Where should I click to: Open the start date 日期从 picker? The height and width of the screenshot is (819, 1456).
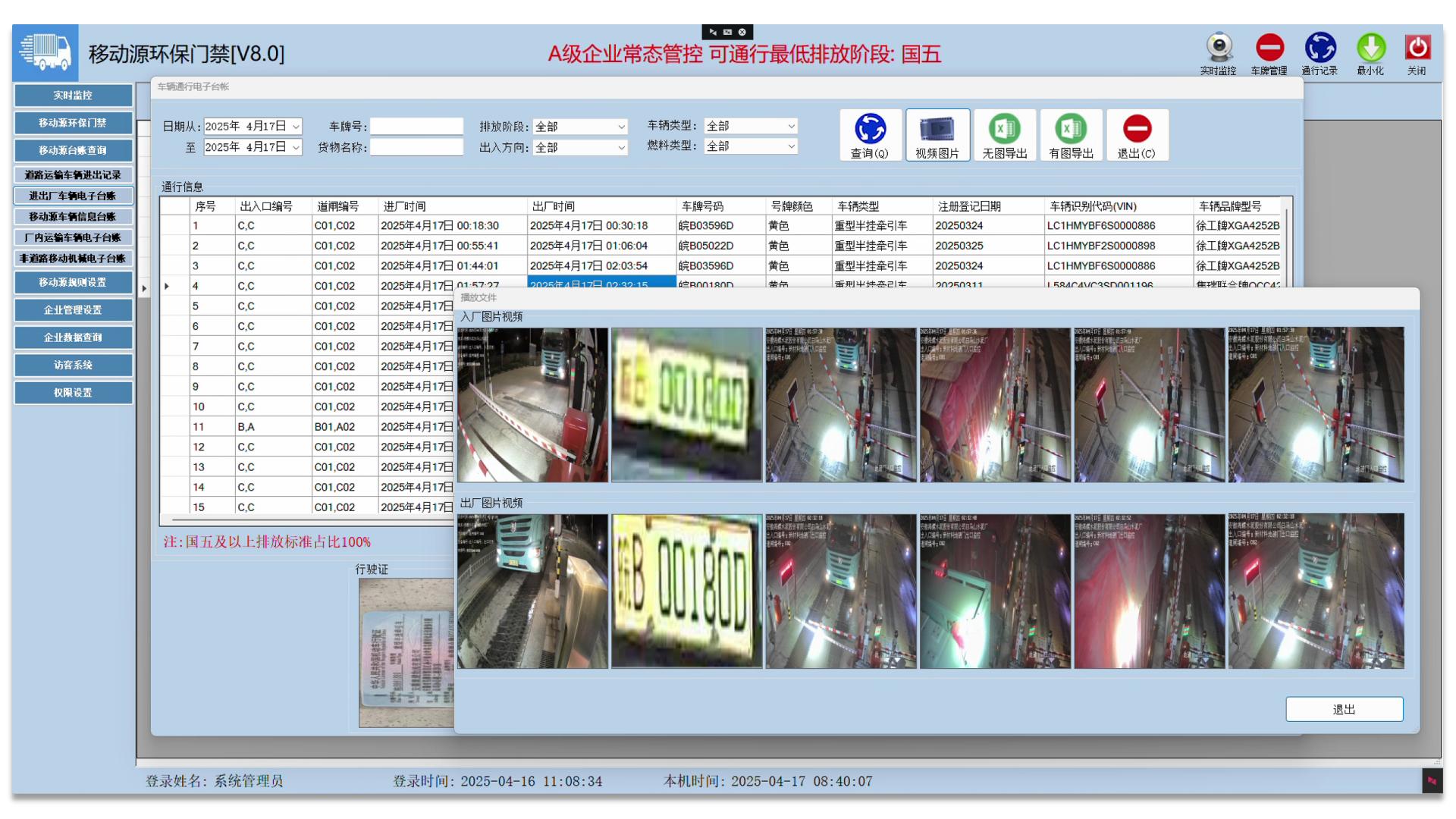pyautogui.click(x=296, y=127)
